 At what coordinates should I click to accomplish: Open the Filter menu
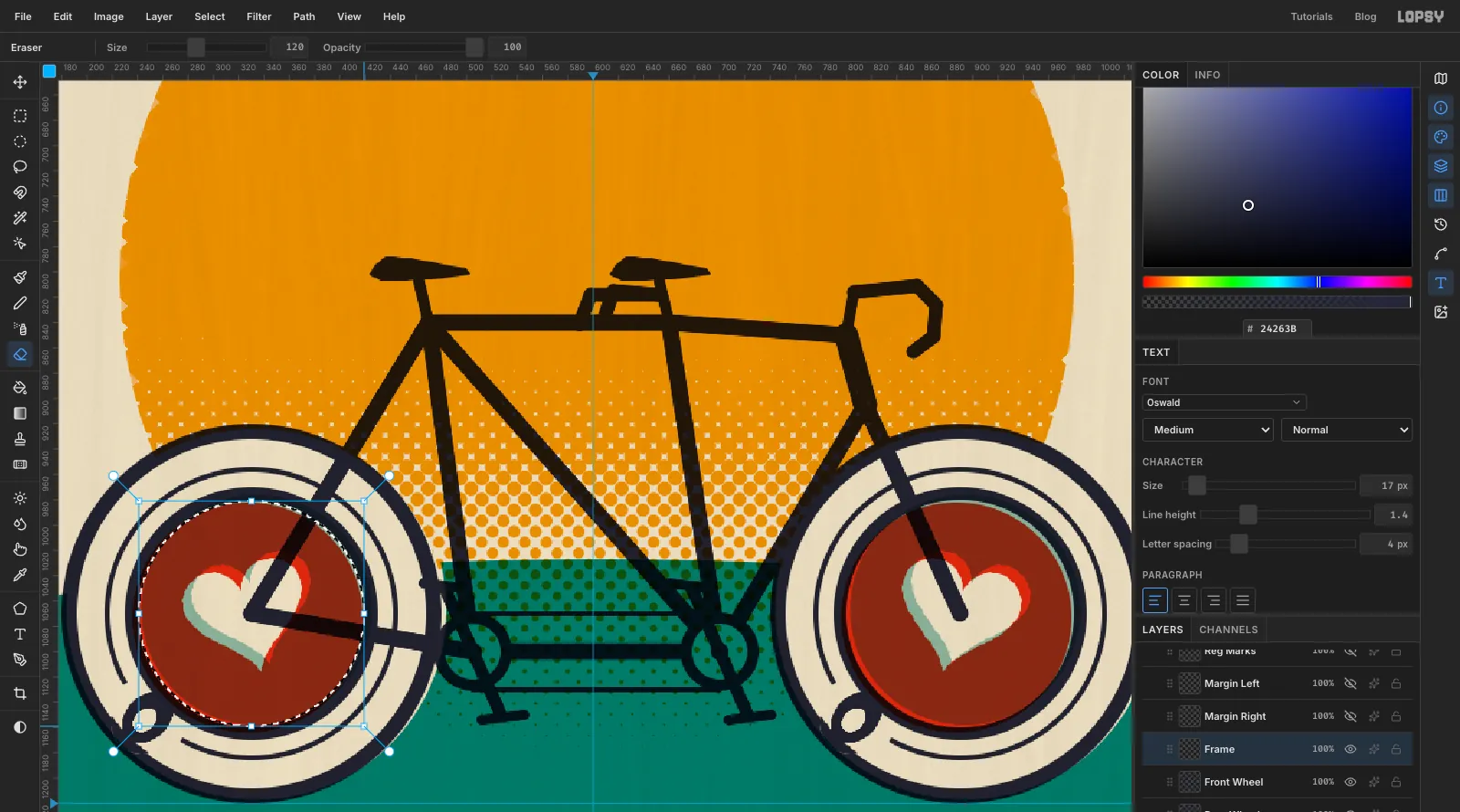pos(259,16)
